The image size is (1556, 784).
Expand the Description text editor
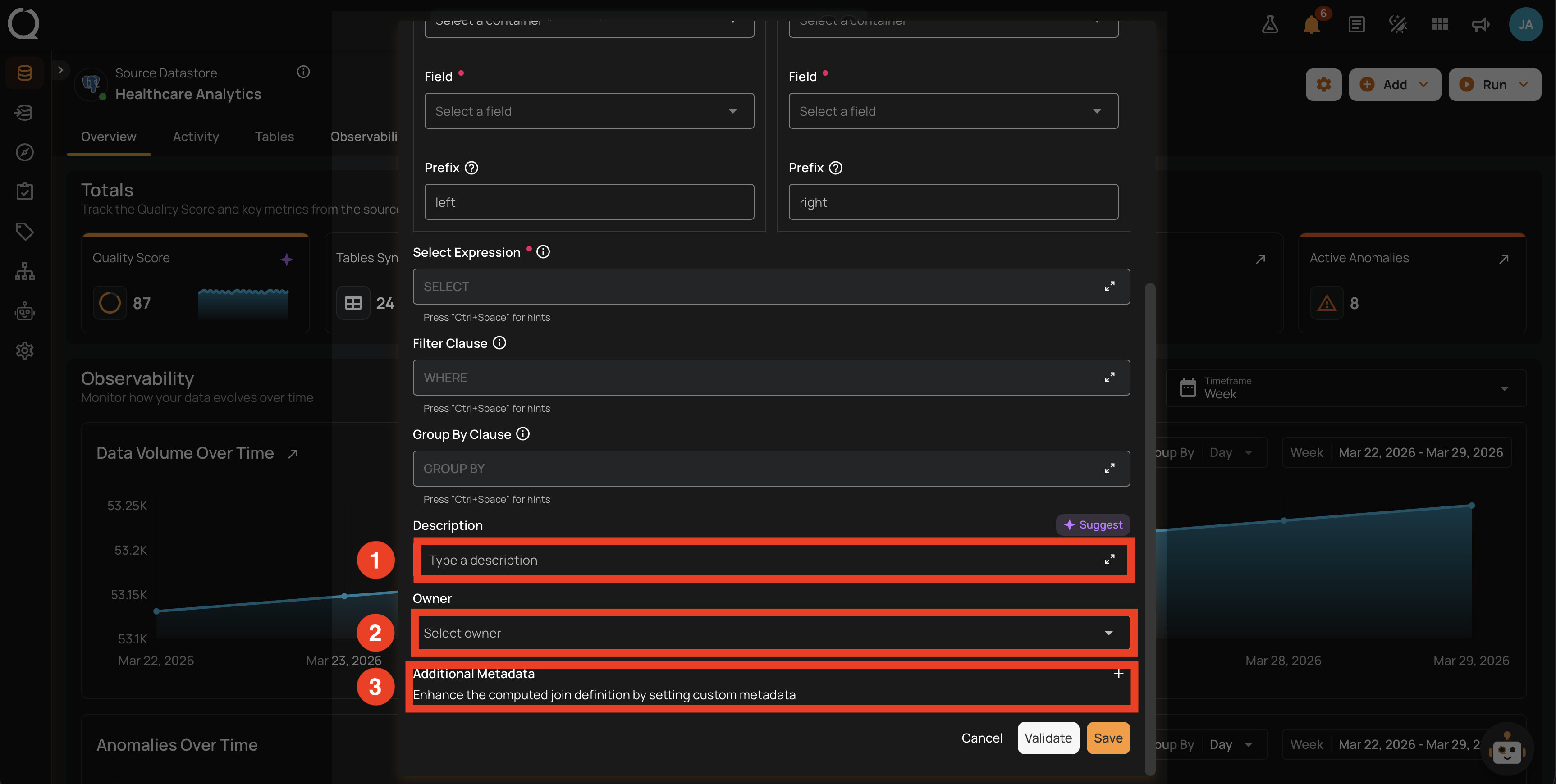point(1110,559)
